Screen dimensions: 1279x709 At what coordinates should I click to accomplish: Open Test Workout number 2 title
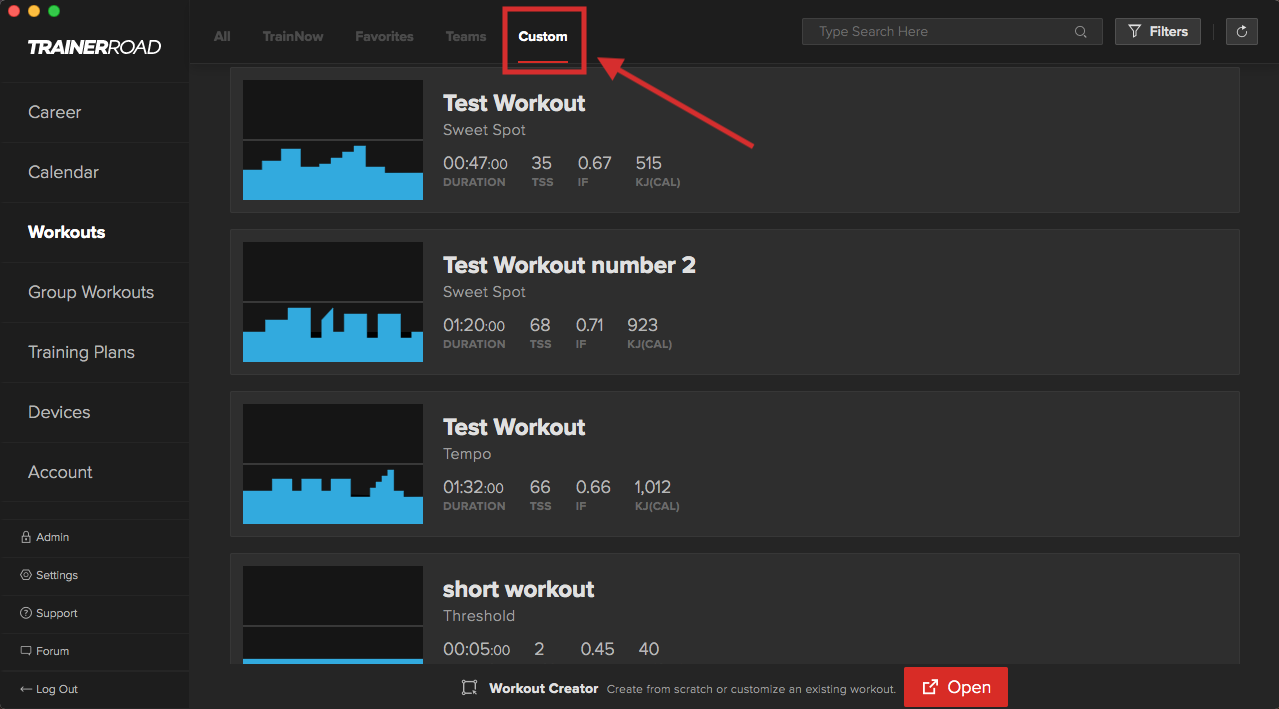(x=569, y=265)
